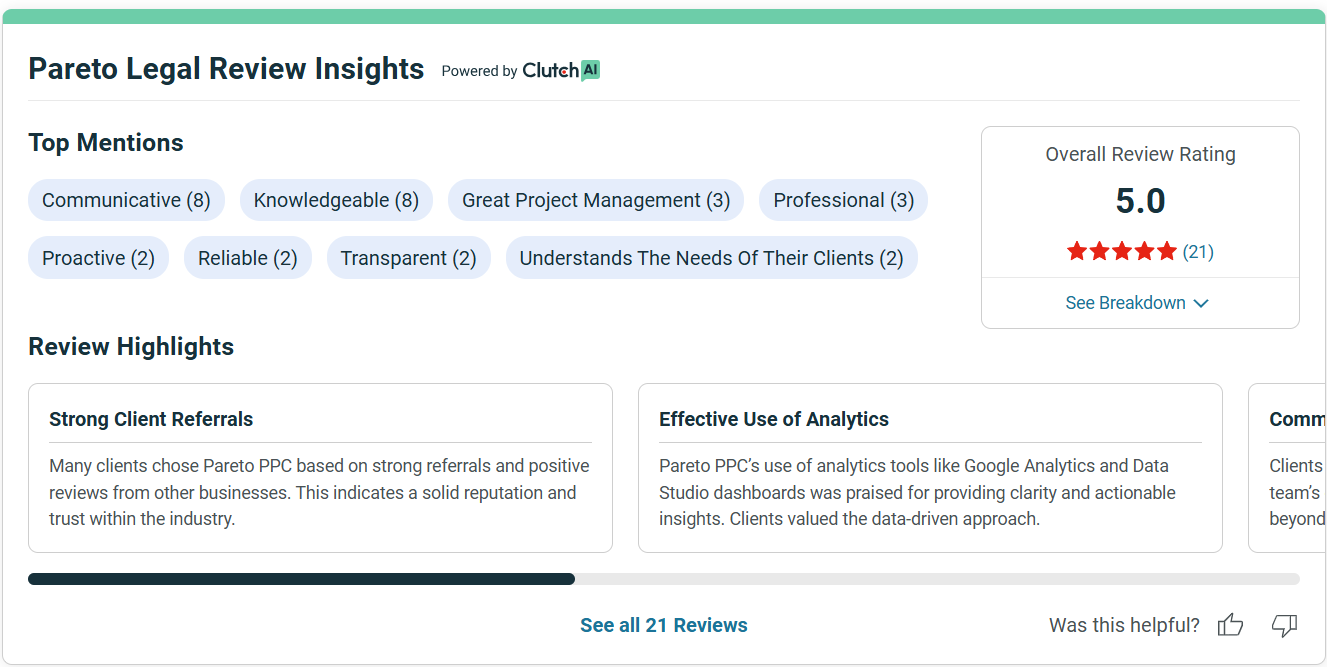
Task: Open the Strong Client Referrals highlight card
Action: click(x=320, y=468)
